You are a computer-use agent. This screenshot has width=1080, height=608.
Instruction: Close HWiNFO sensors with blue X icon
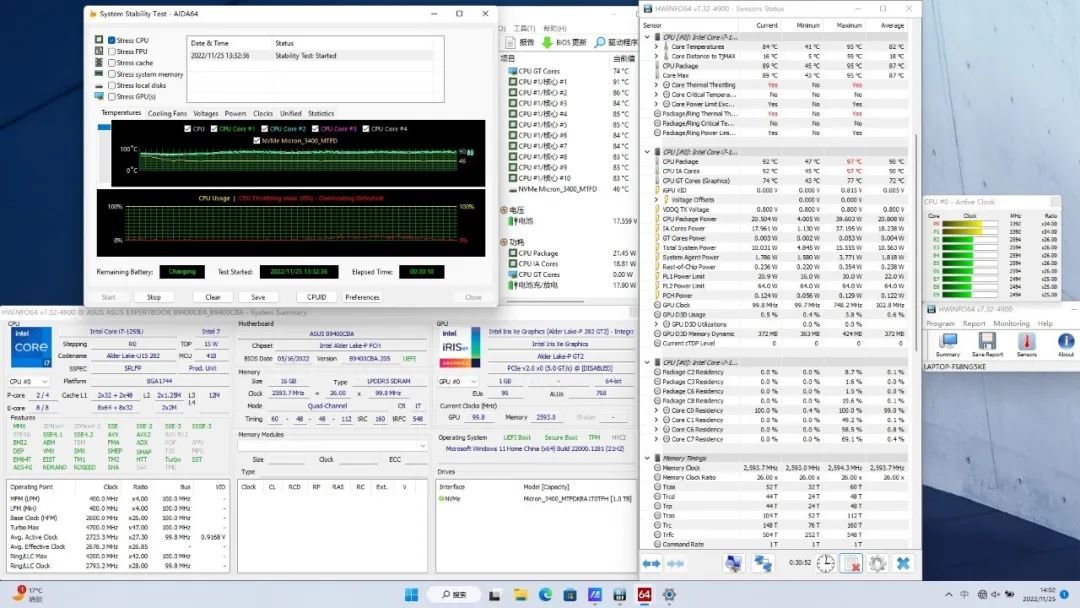(903, 563)
